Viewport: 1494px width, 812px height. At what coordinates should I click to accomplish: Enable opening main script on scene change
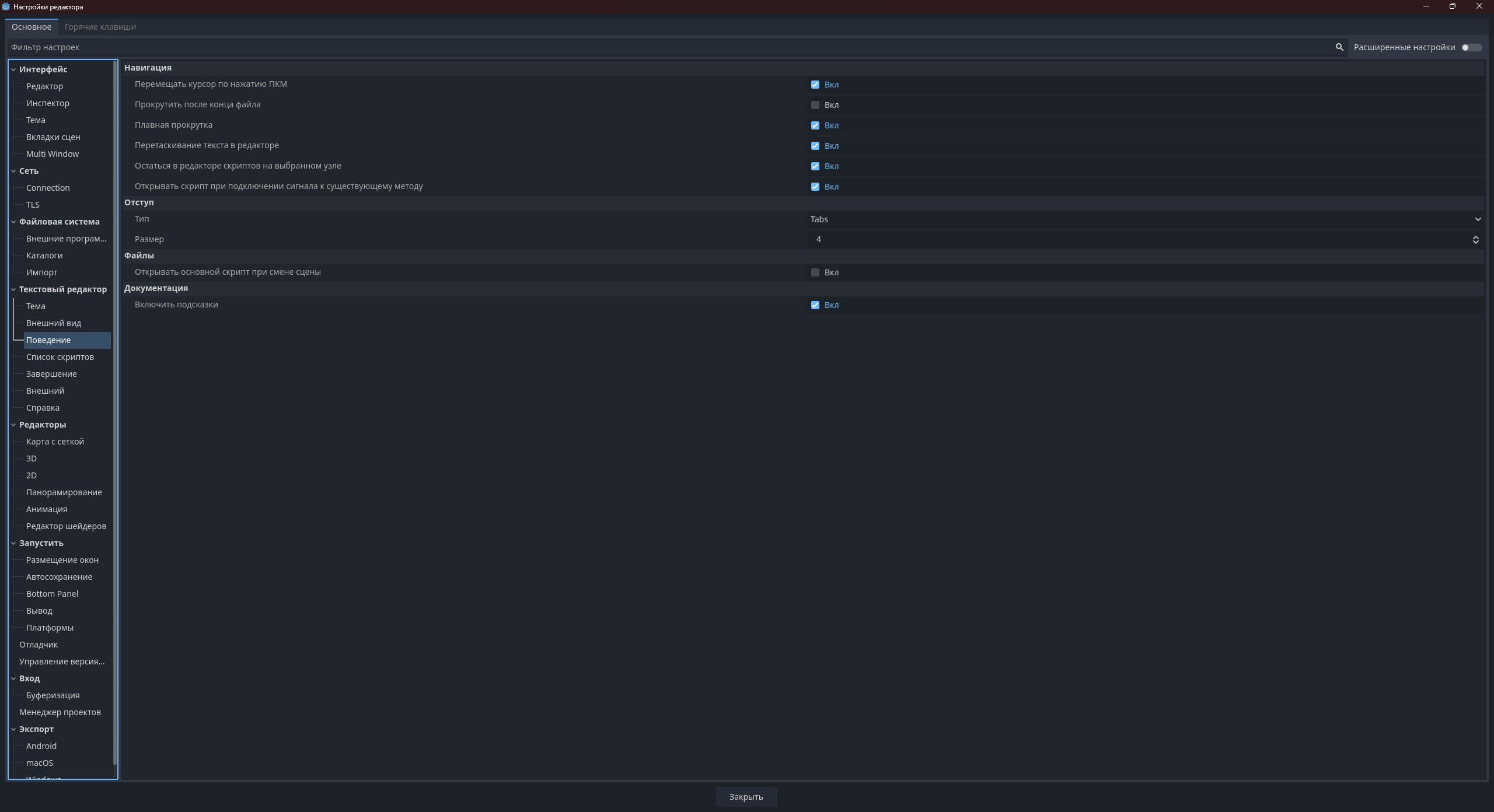pyautogui.click(x=815, y=272)
